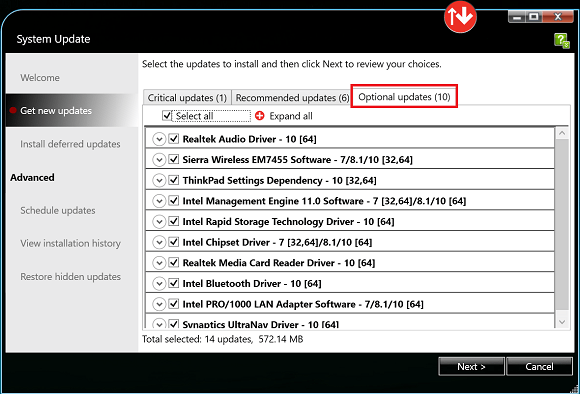Image resolution: width=580 pixels, height=394 pixels.
Task: Expand ThinkPad Settings Dependency details chevron
Action: [159, 181]
